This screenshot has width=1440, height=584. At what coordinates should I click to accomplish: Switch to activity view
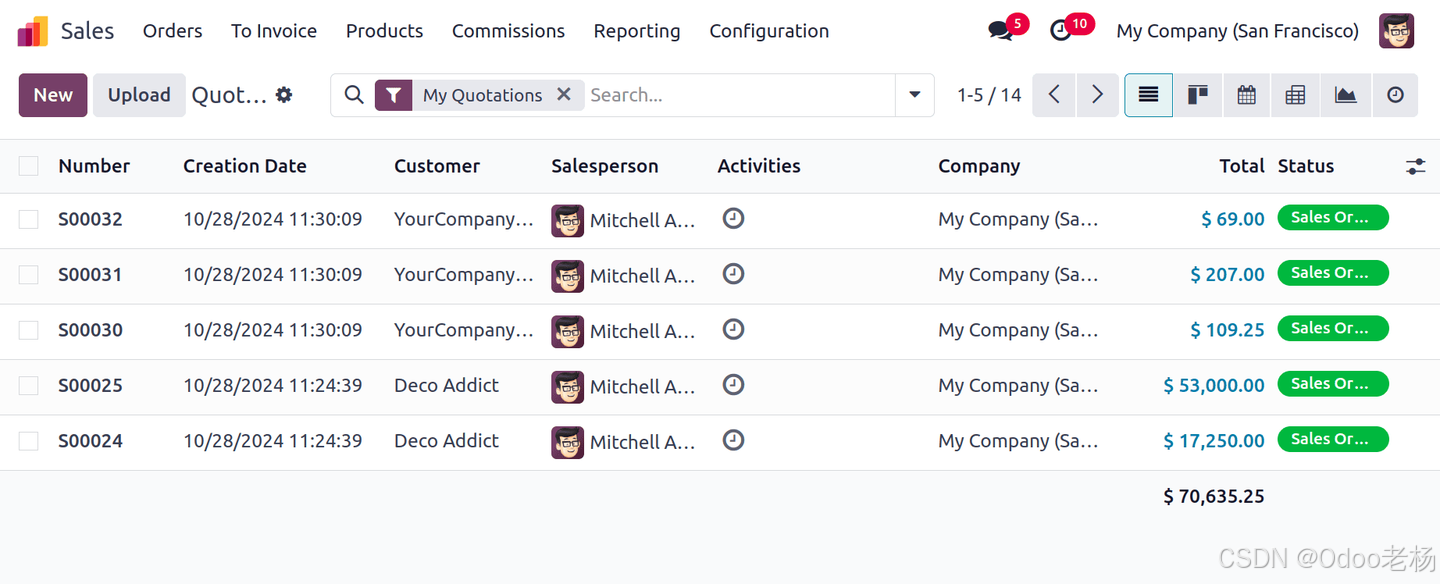point(1395,95)
